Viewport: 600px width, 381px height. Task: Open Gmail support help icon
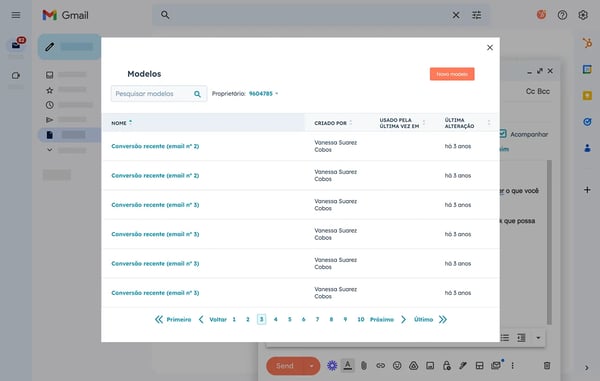click(x=562, y=15)
